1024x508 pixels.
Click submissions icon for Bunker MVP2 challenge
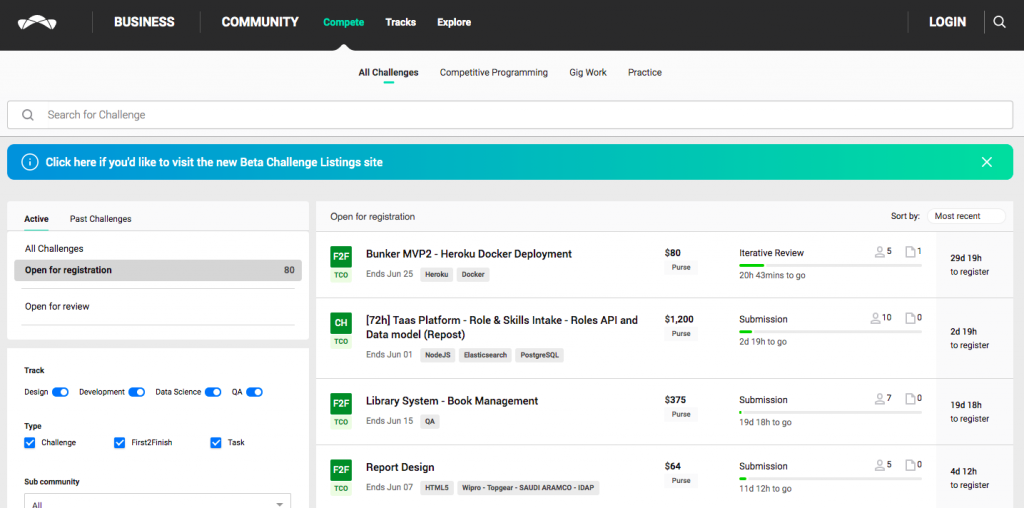(910, 252)
